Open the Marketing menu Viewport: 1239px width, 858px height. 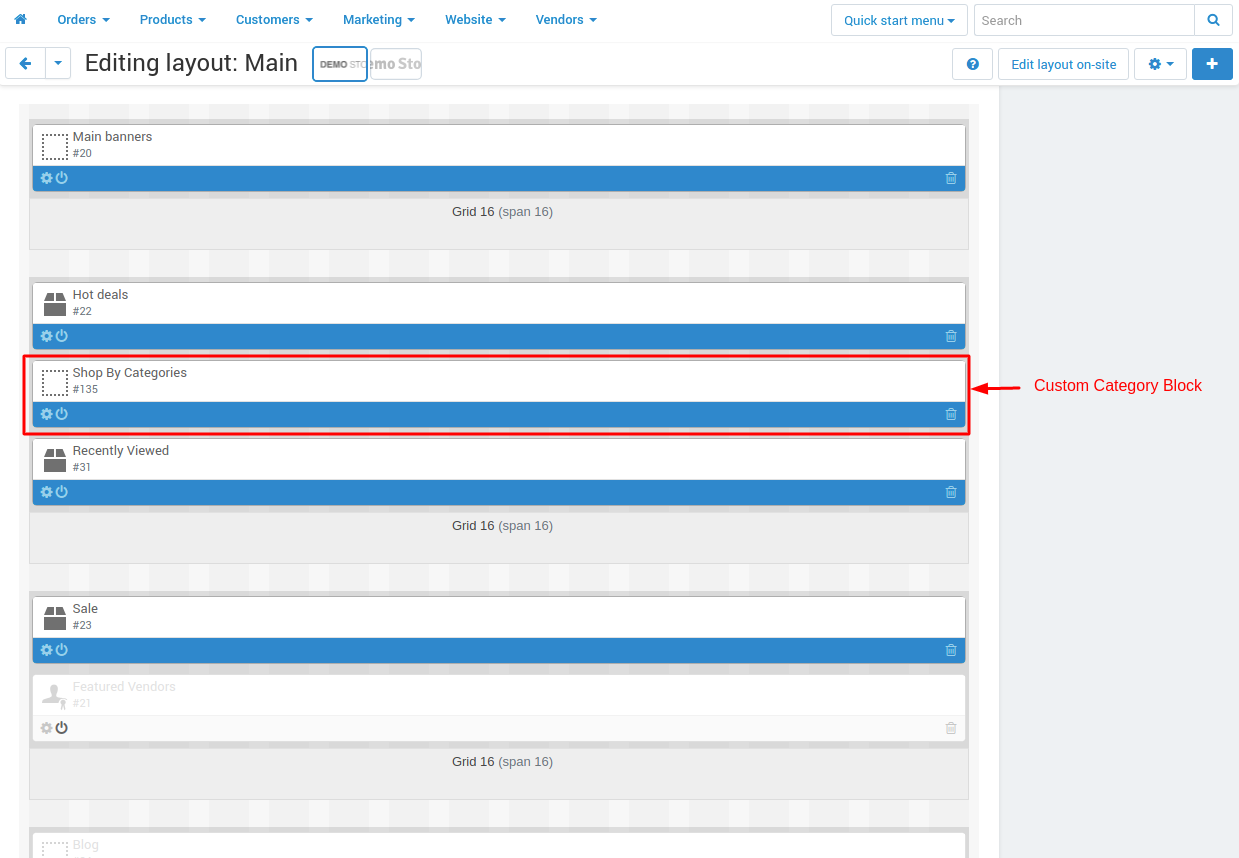[379, 20]
